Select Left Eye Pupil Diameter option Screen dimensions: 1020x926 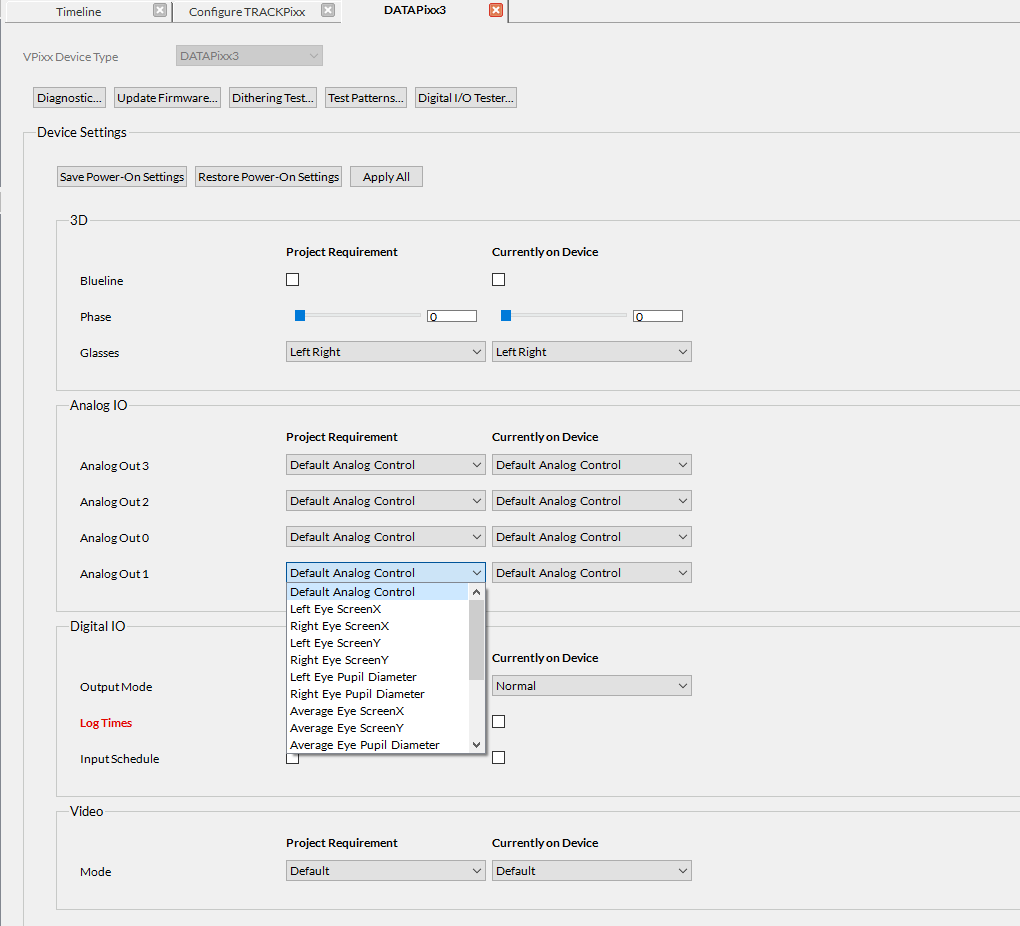coord(353,677)
